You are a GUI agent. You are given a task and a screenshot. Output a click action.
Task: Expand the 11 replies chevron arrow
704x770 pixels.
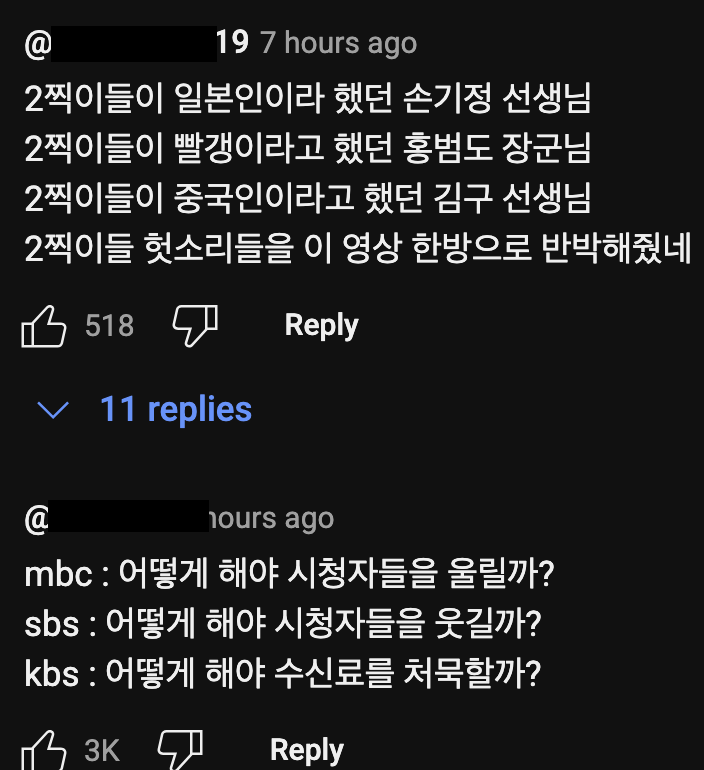52,410
